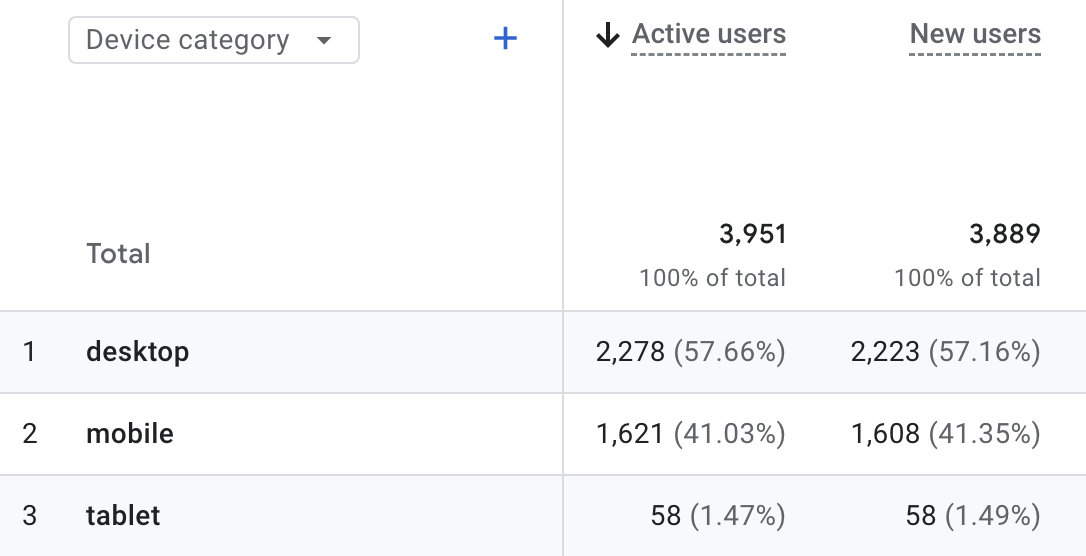
Task: Click the sort arrow beside Active users
Action: 607,36
